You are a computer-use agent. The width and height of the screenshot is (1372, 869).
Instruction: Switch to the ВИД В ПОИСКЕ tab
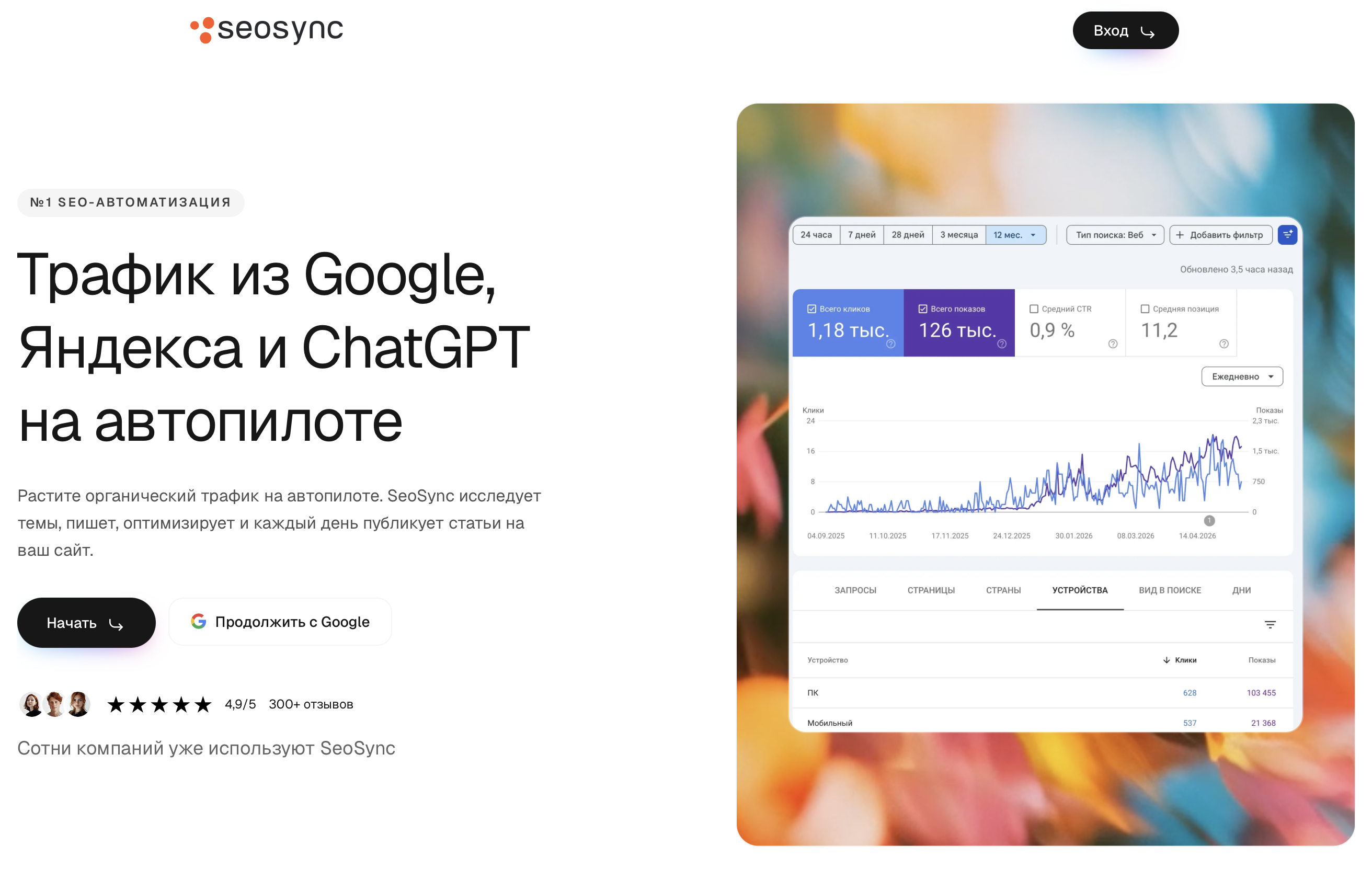point(1170,590)
